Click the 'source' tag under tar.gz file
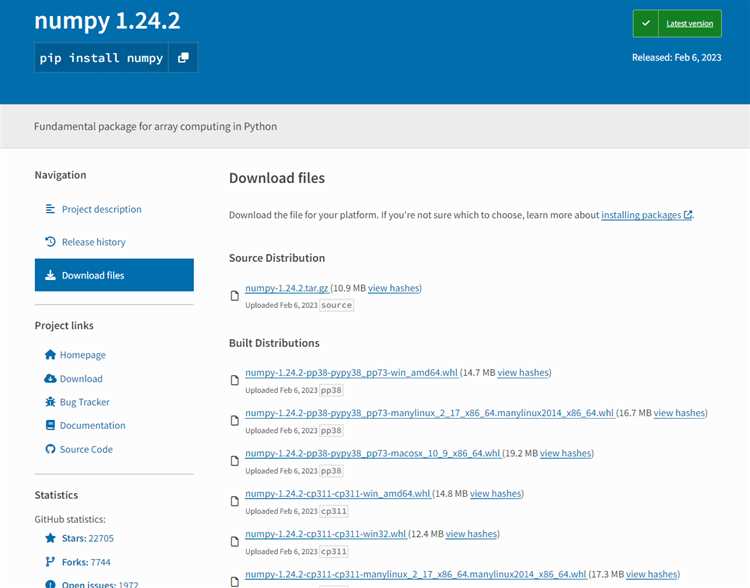750x588 pixels. click(x=336, y=305)
